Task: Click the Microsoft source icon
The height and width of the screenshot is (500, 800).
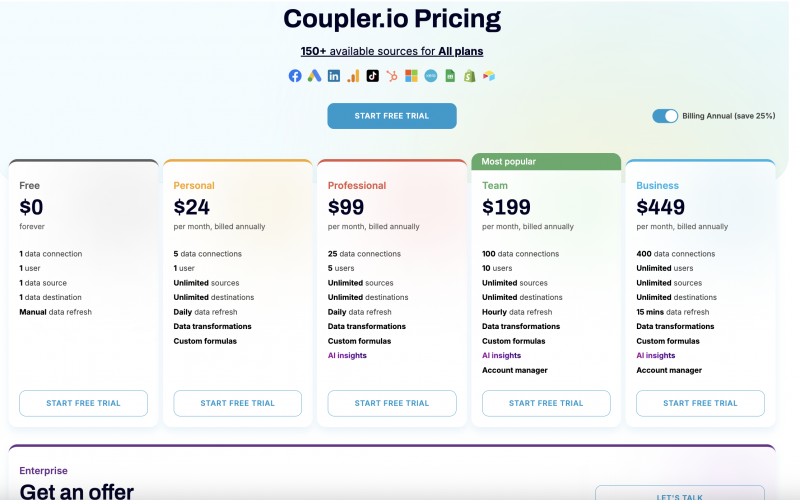Action: click(x=411, y=76)
